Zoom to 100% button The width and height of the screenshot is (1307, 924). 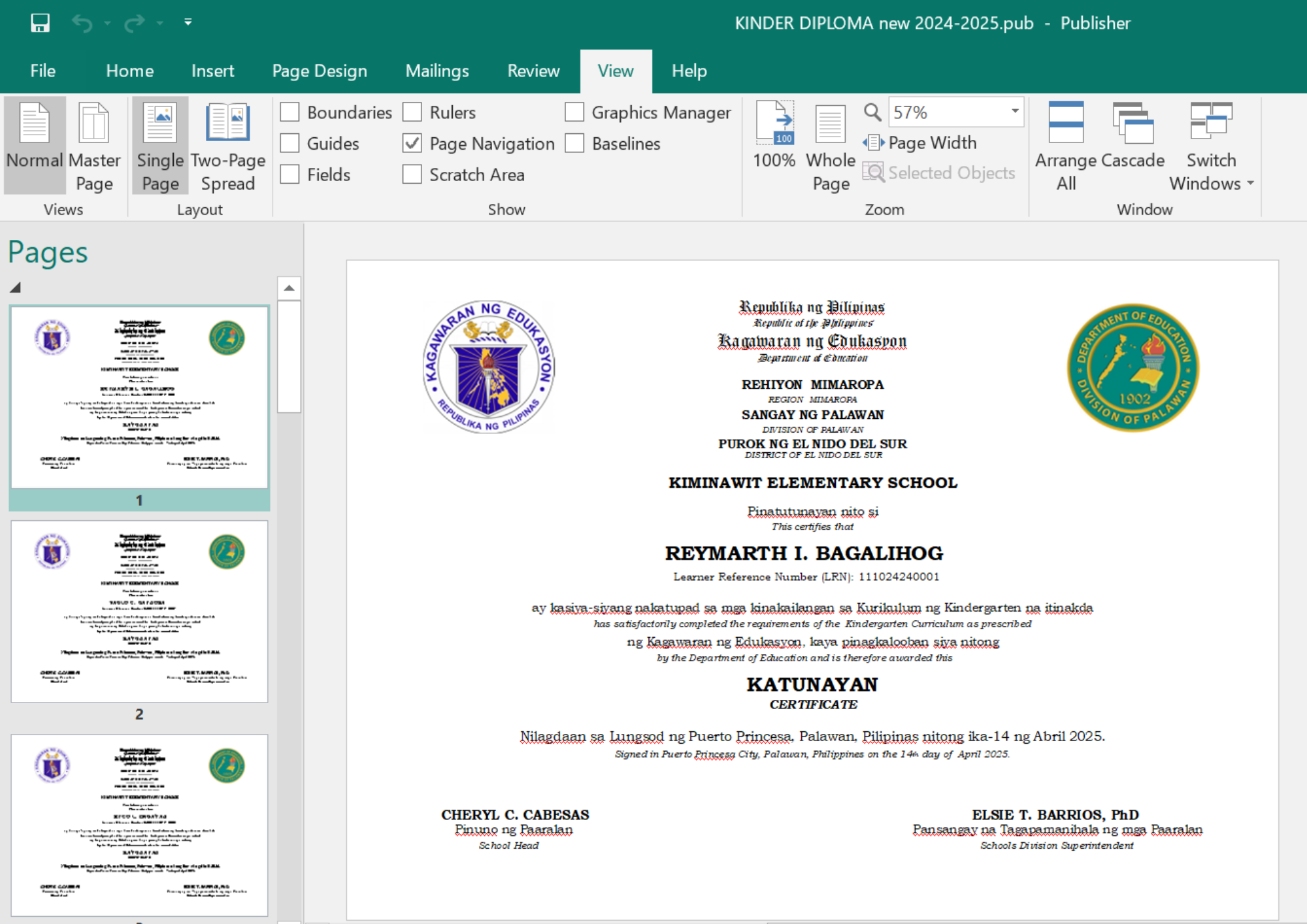click(x=774, y=136)
